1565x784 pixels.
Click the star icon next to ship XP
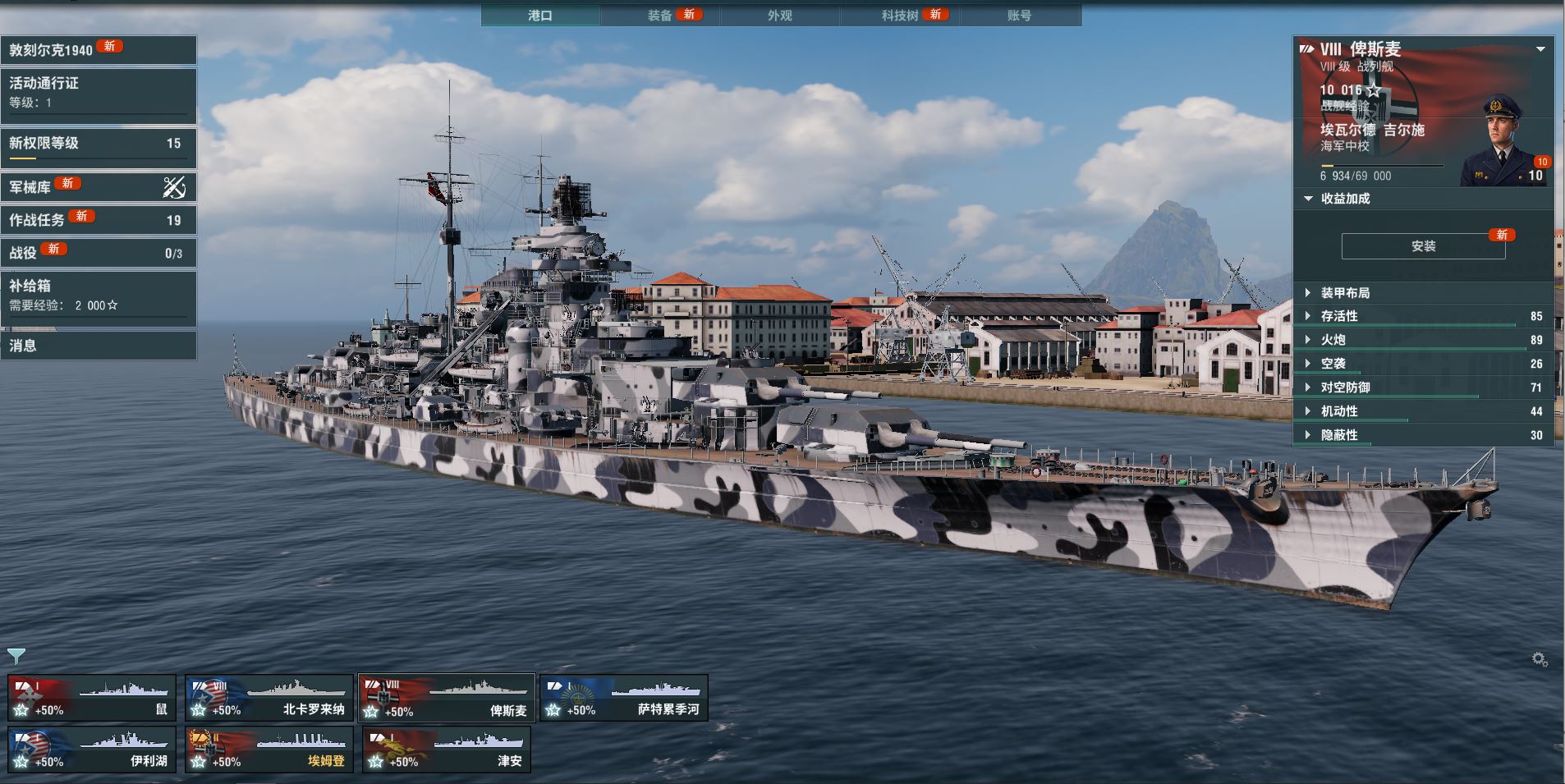coord(1374,90)
